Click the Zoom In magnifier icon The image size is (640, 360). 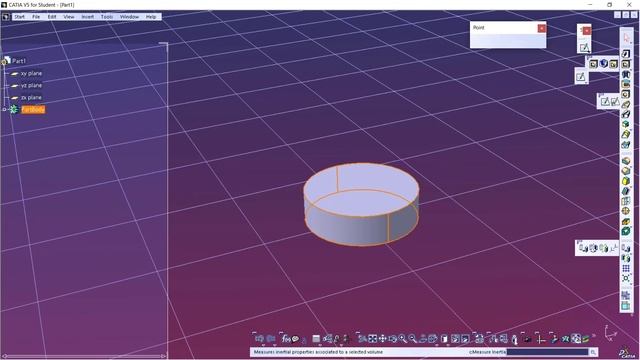(x=403, y=339)
